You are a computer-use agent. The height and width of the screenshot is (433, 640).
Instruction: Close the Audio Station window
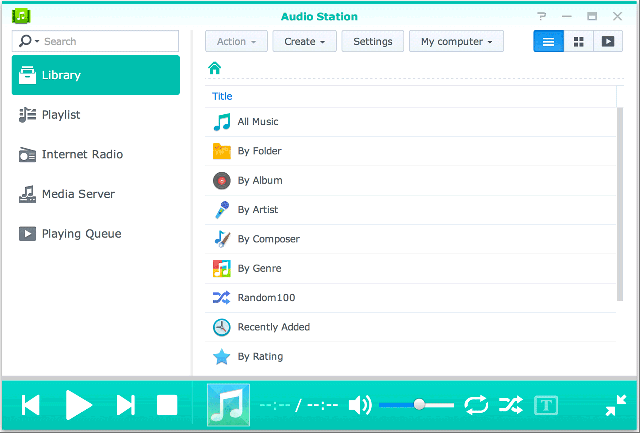pos(618,16)
